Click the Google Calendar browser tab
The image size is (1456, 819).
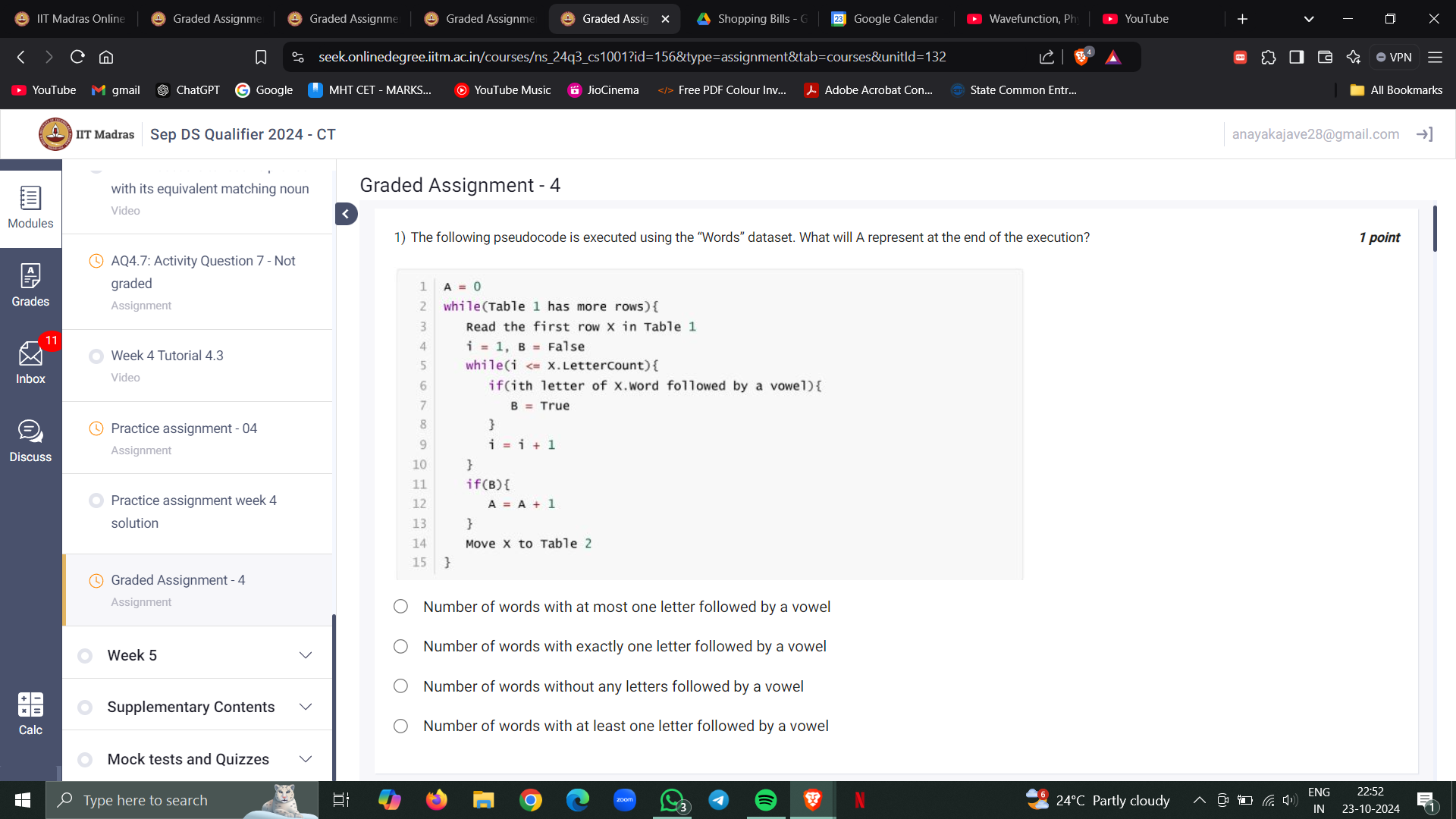[892, 19]
